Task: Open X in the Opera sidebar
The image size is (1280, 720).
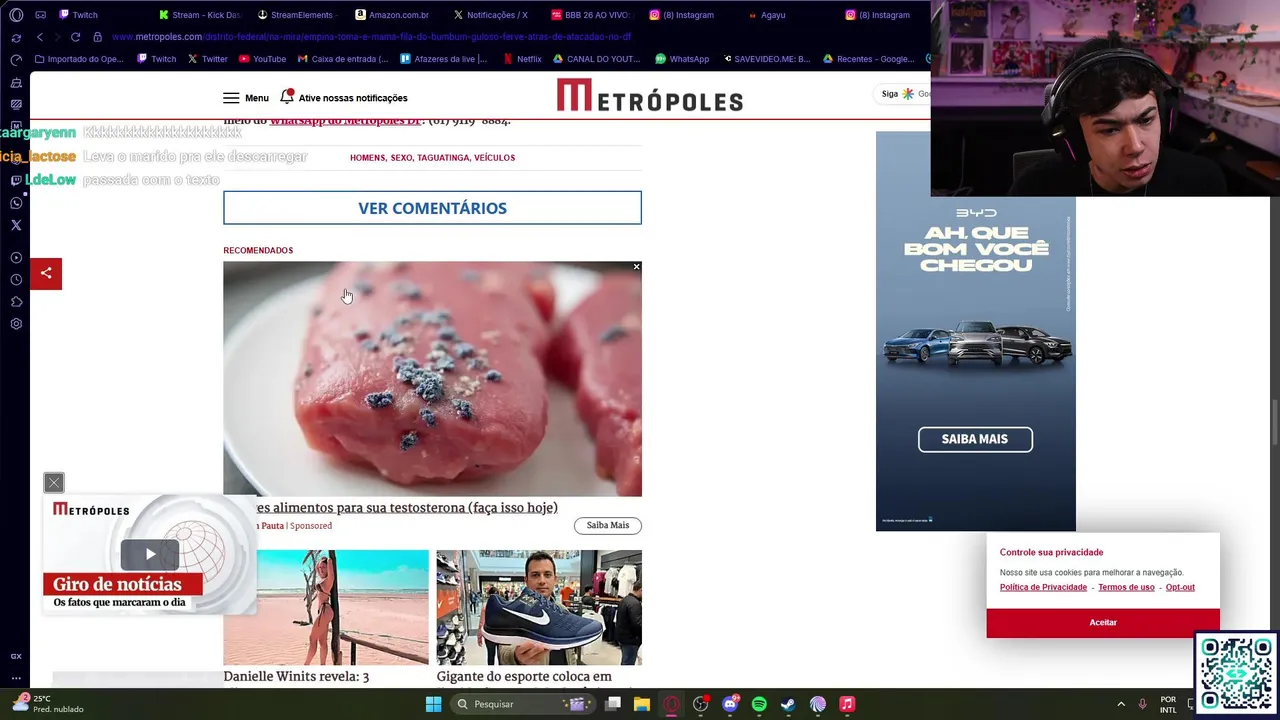Action: pyautogui.click(x=16, y=225)
